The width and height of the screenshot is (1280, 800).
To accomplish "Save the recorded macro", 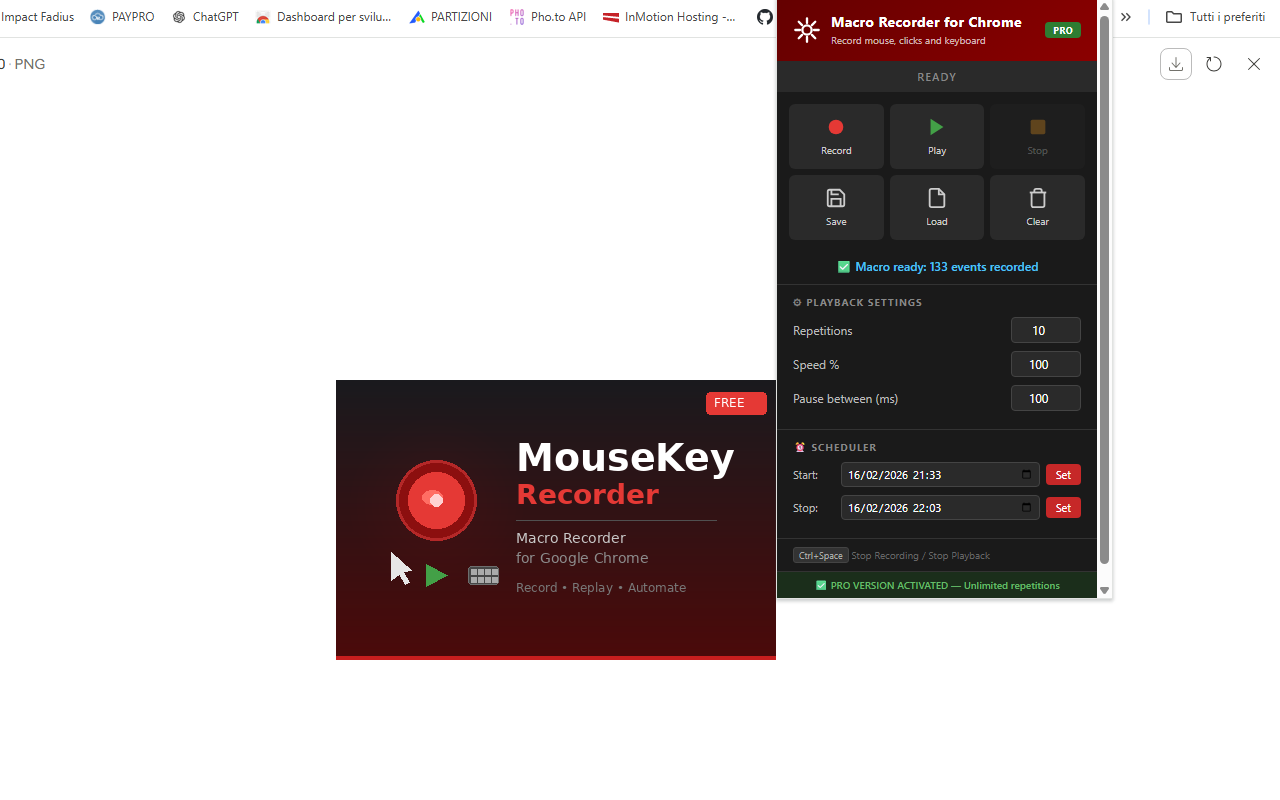I will (x=835, y=199).
